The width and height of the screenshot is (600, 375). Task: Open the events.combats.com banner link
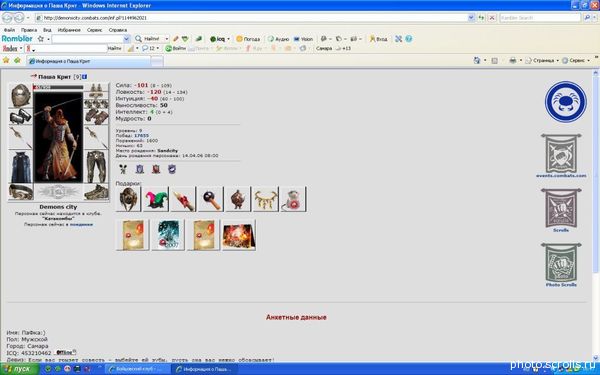[x=561, y=156]
